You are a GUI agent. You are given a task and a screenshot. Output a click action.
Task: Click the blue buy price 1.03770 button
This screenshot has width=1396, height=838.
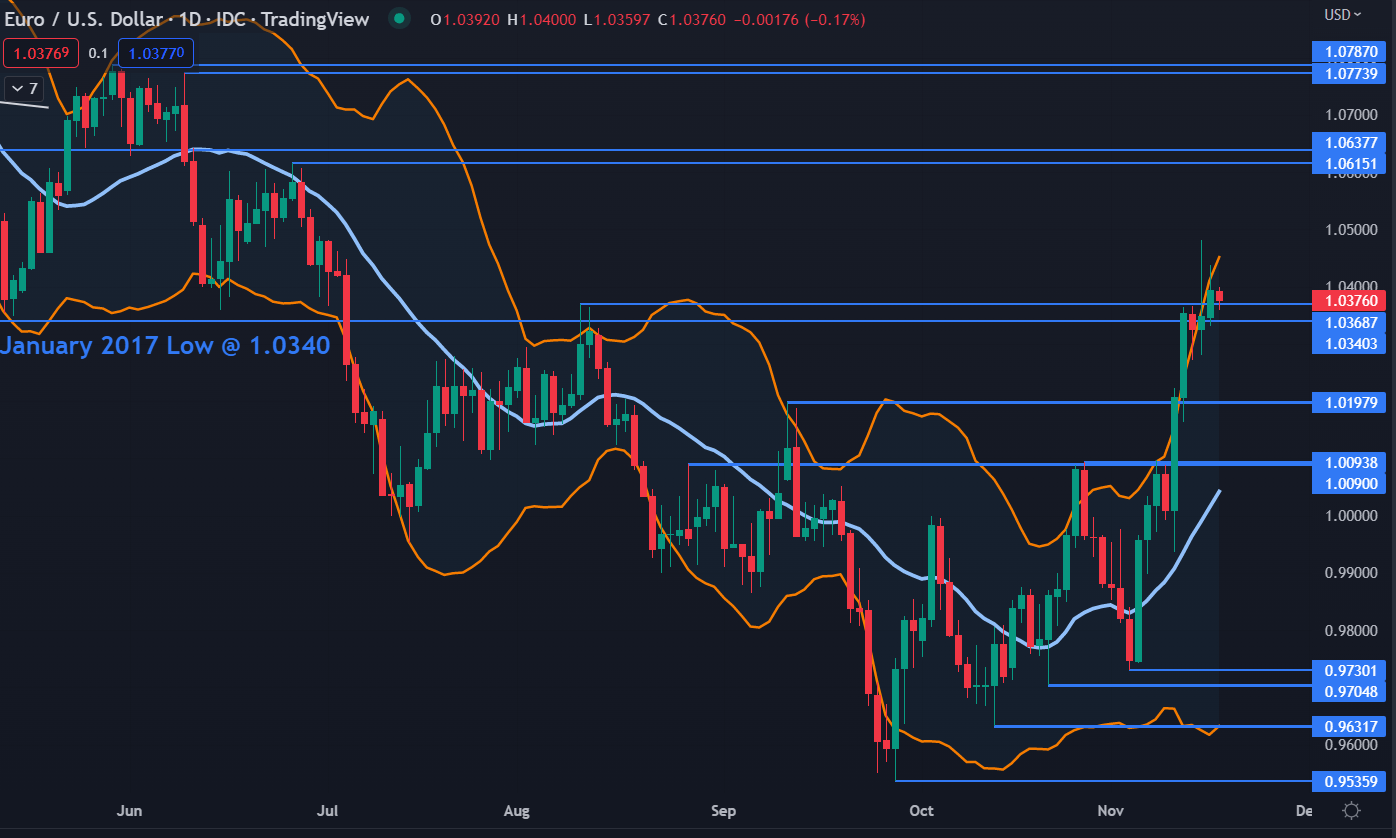click(156, 52)
